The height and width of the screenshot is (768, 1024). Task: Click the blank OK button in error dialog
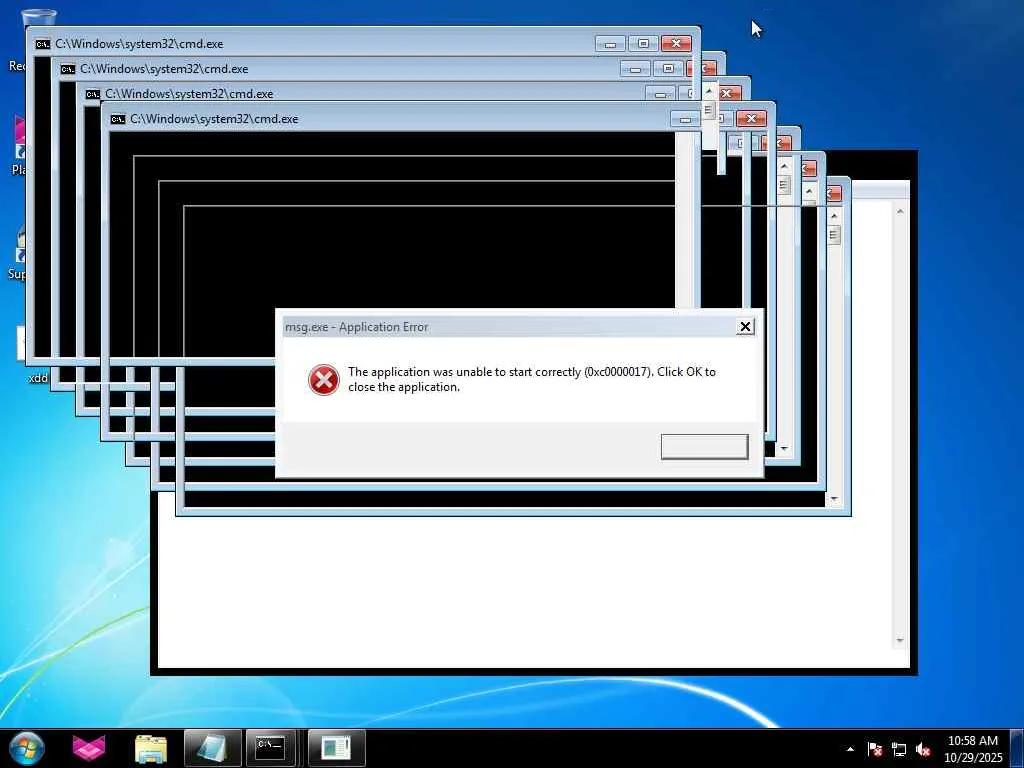(x=704, y=447)
